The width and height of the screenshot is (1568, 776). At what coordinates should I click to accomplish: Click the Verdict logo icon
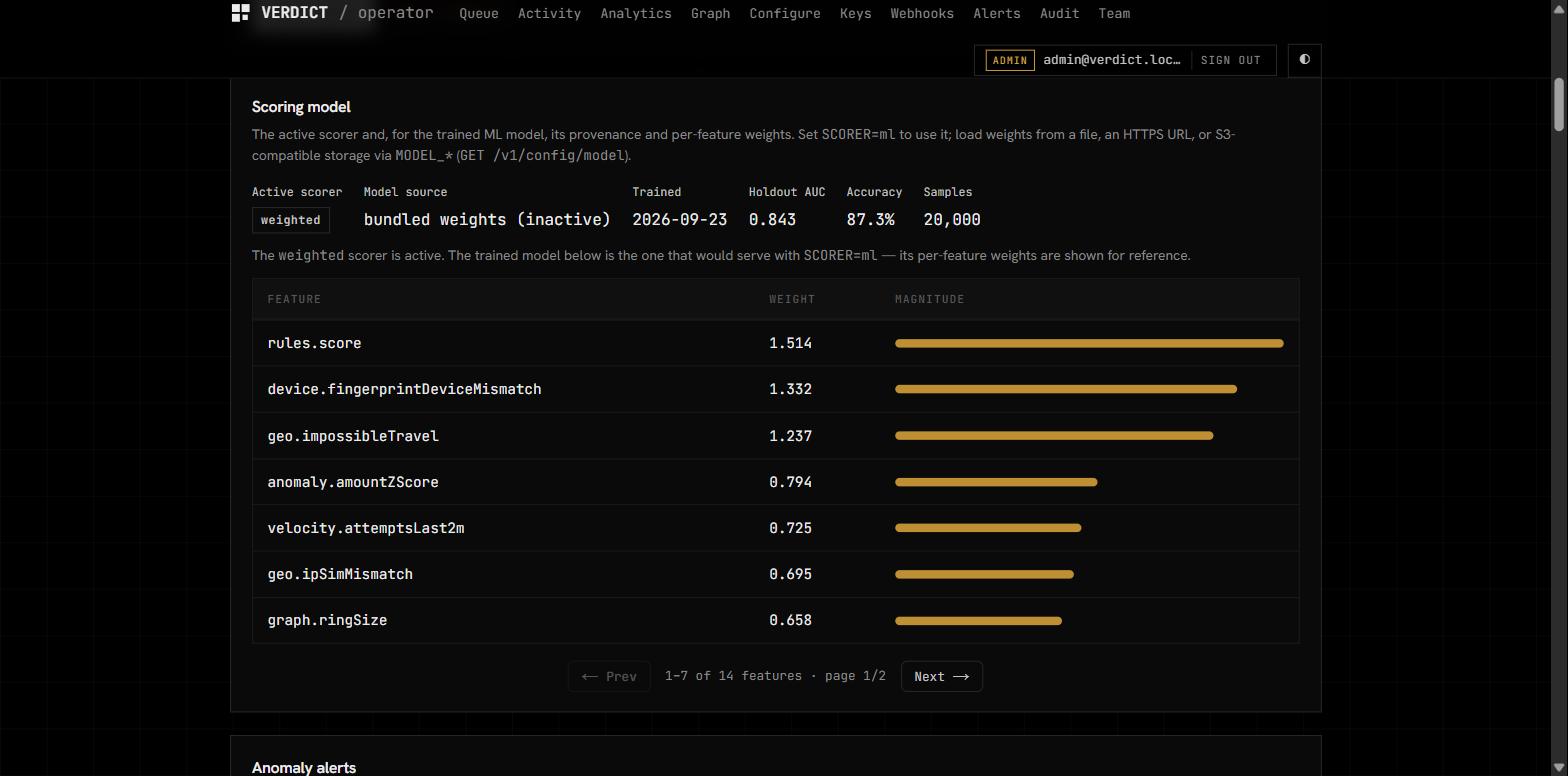[240, 13]
